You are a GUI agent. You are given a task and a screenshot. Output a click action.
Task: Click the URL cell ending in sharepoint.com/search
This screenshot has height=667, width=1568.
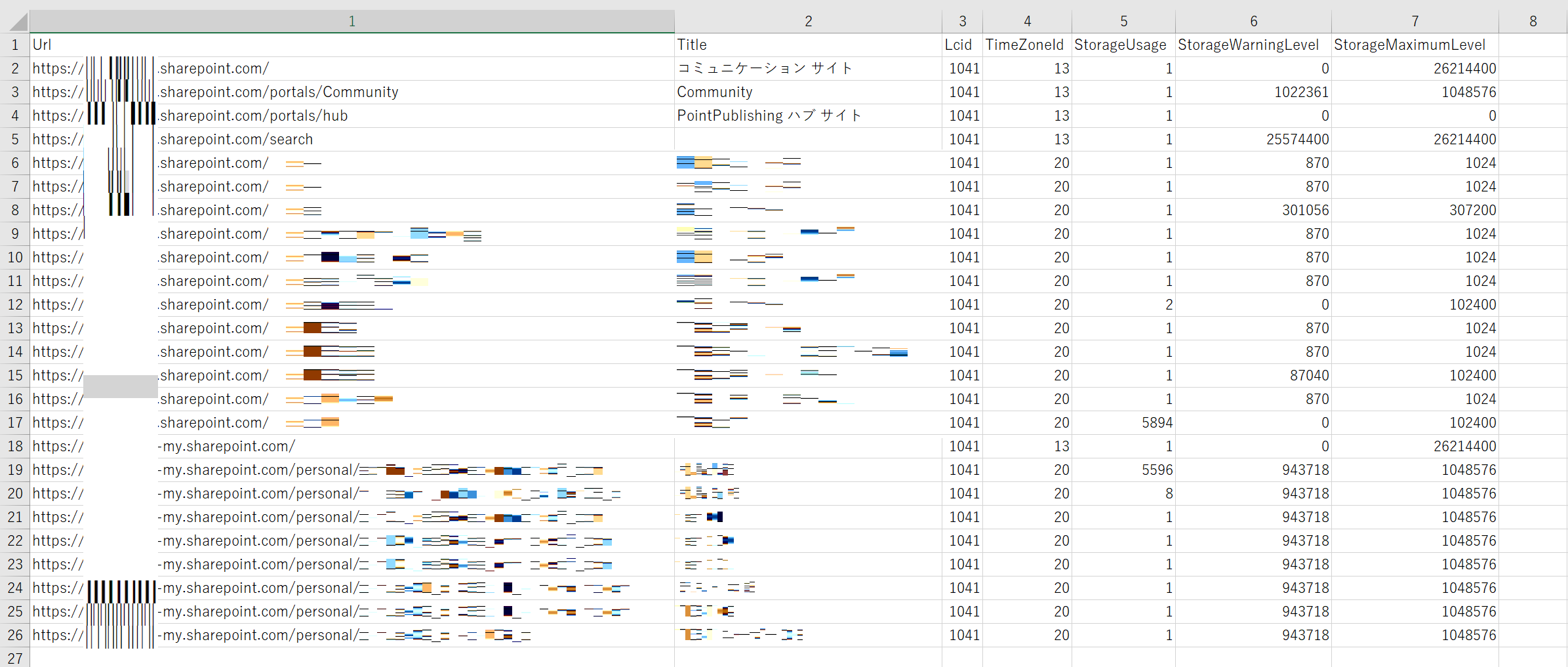click(352, 139)
